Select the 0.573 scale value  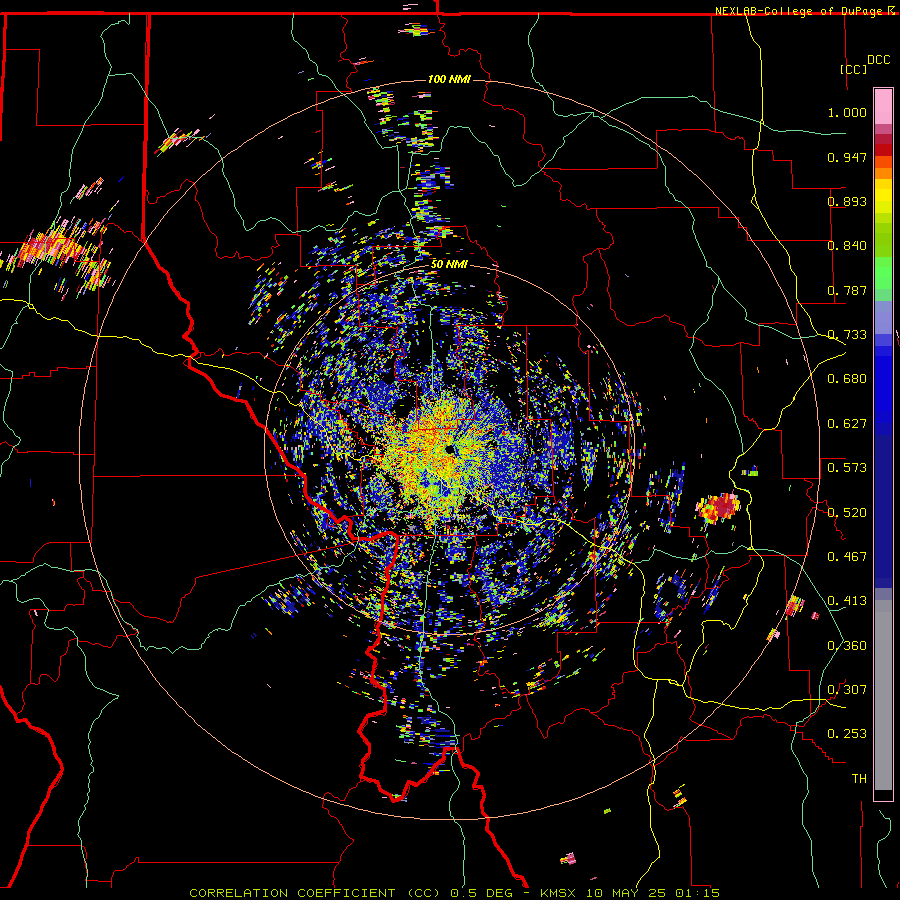847,468
